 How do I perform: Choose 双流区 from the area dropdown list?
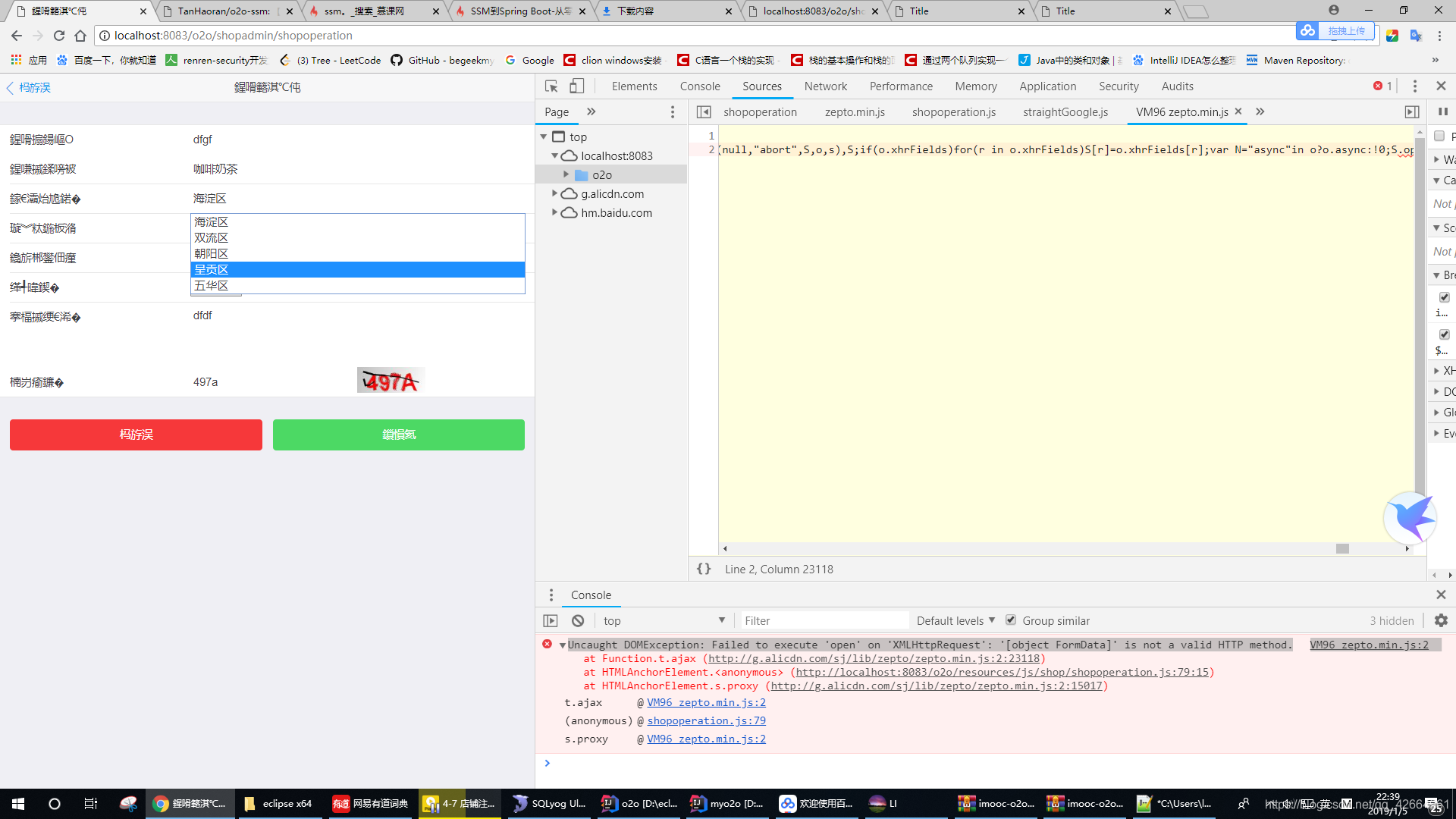pos(357,238)
